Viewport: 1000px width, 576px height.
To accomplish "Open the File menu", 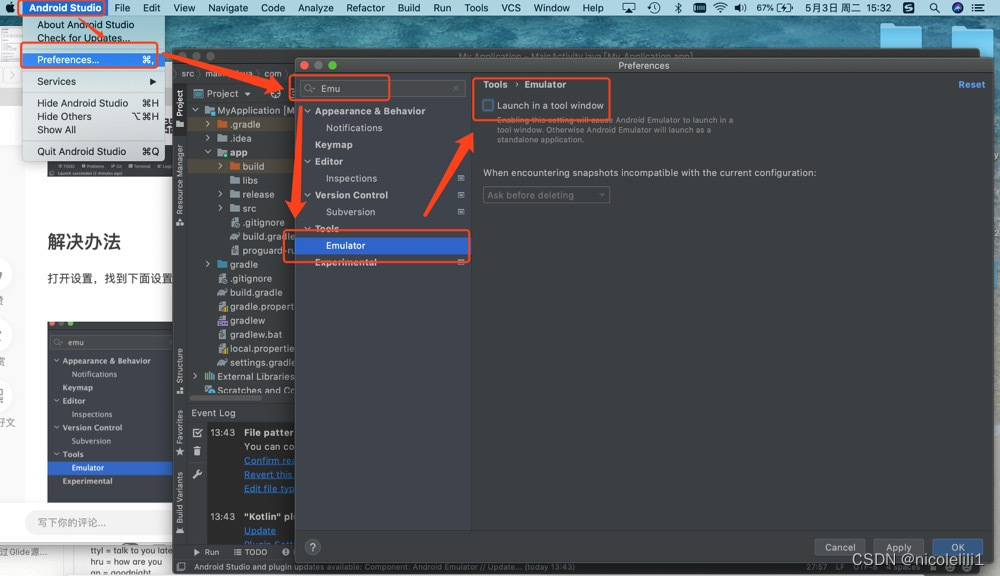I will [x=122, y=8].
